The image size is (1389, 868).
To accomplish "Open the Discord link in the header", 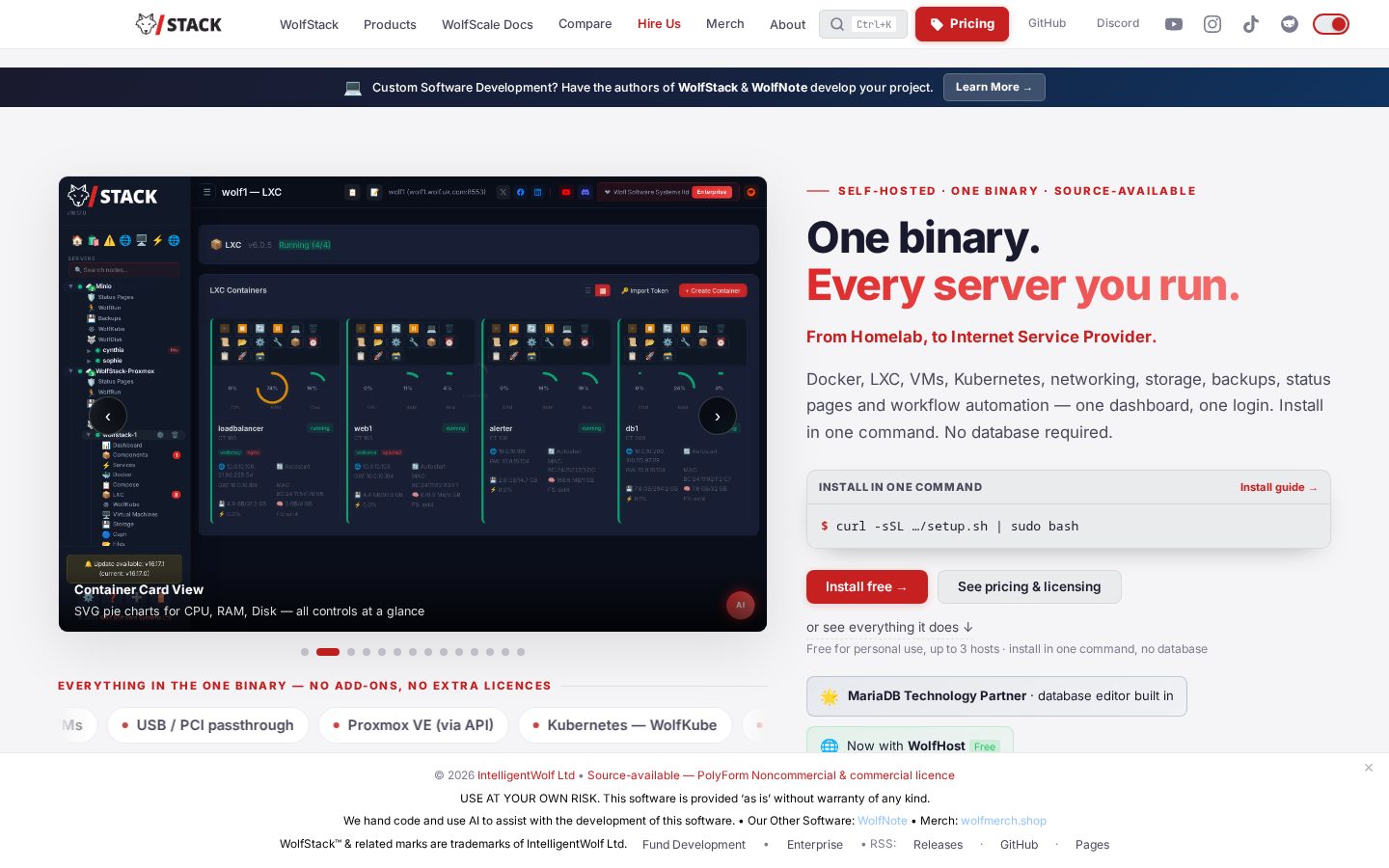I will click(1118, 23).
